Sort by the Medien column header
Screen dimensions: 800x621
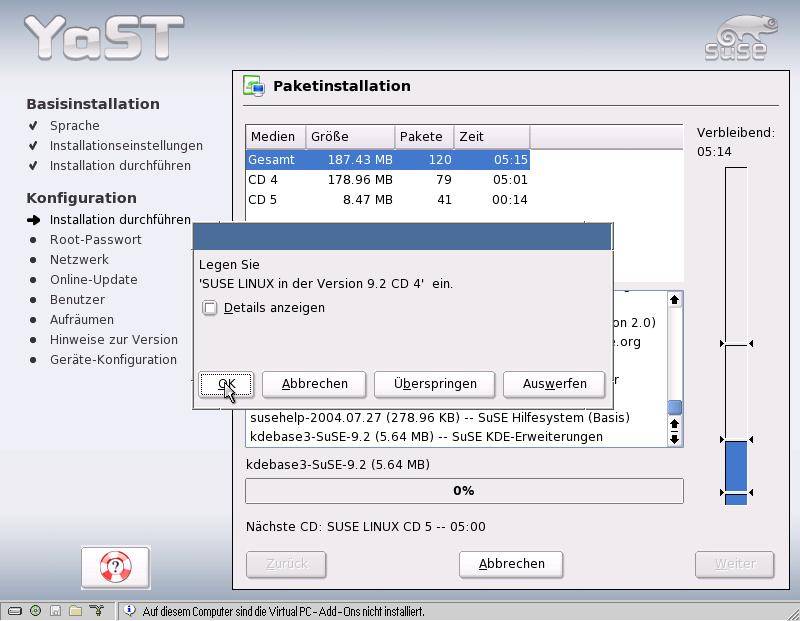(276, 137)
